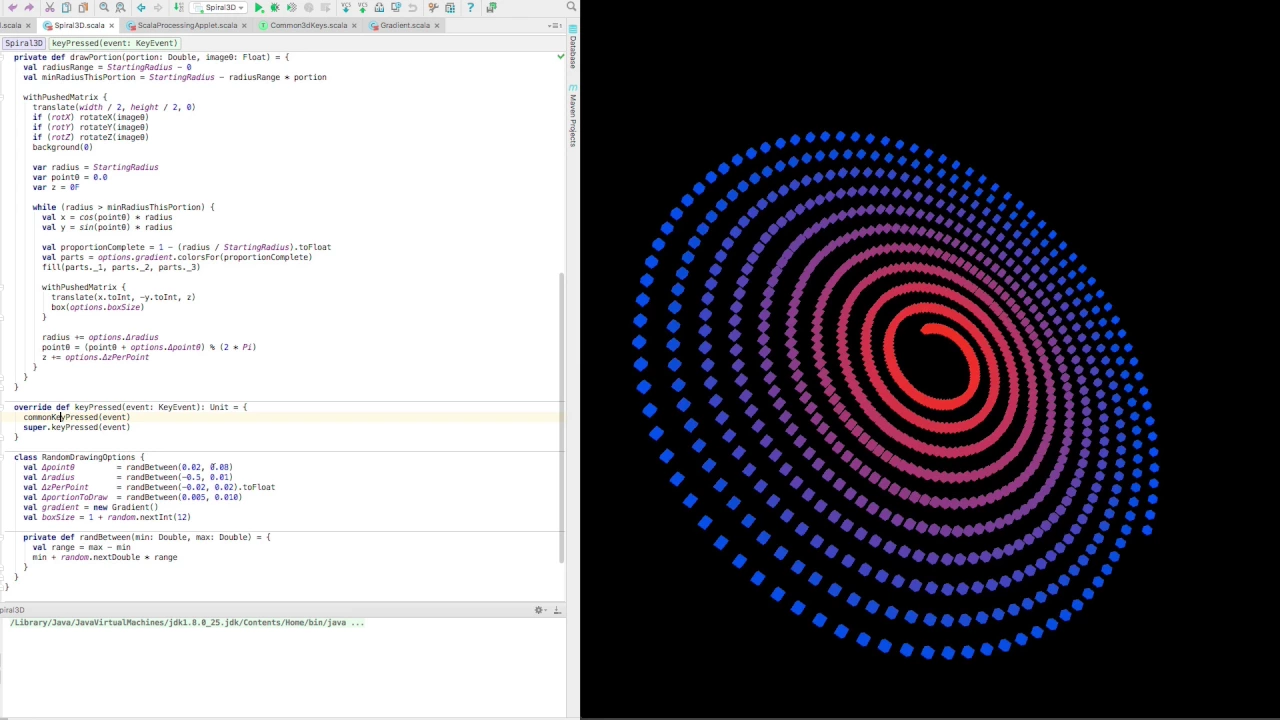Open the VCS show history icon

pyautogui.click(x=379, y=7)
